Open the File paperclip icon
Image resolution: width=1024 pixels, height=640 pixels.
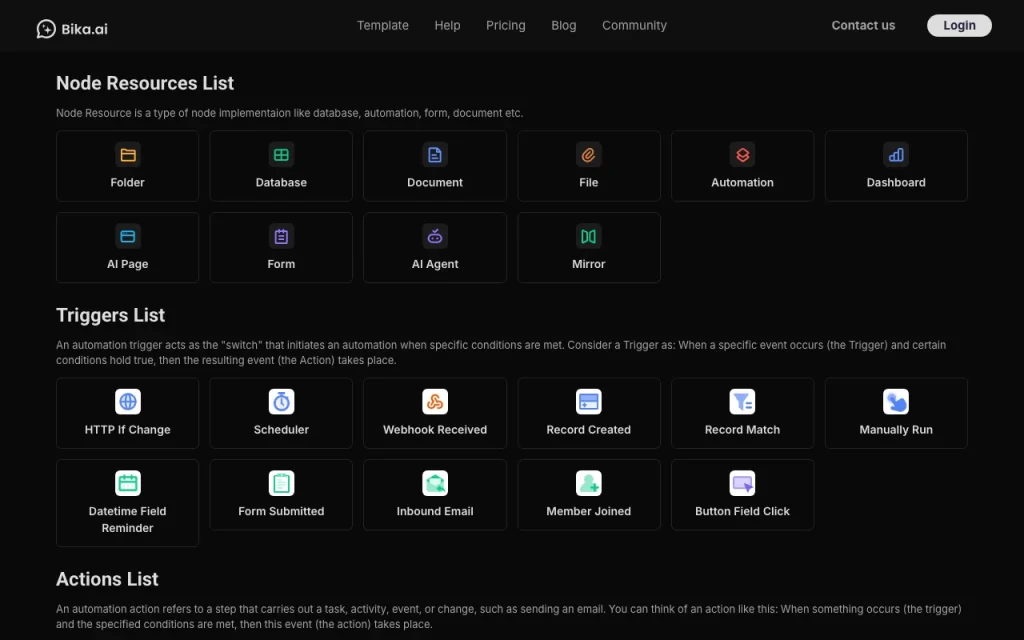coord(588,155)
